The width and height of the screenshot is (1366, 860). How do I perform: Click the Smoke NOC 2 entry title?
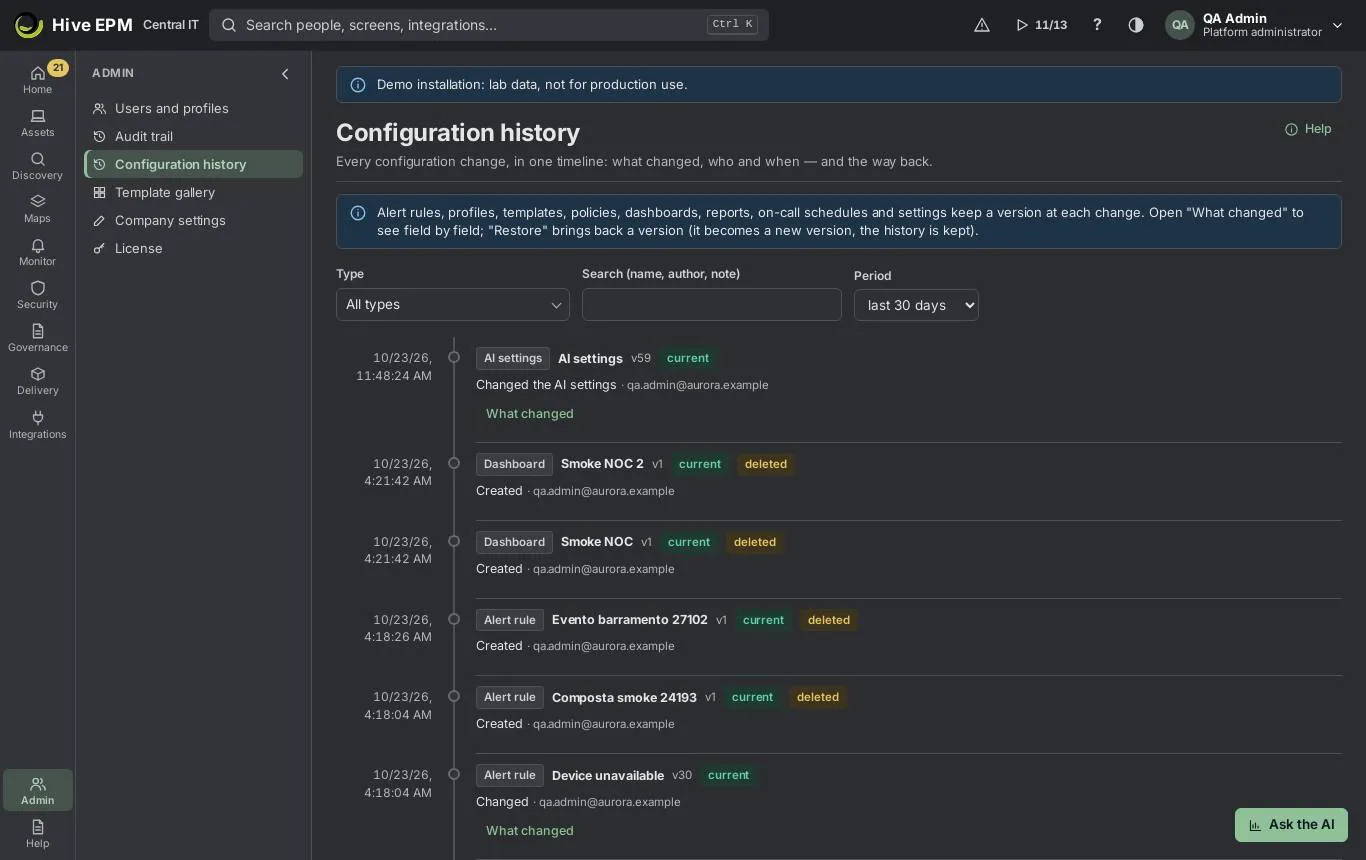coord(602,464)
